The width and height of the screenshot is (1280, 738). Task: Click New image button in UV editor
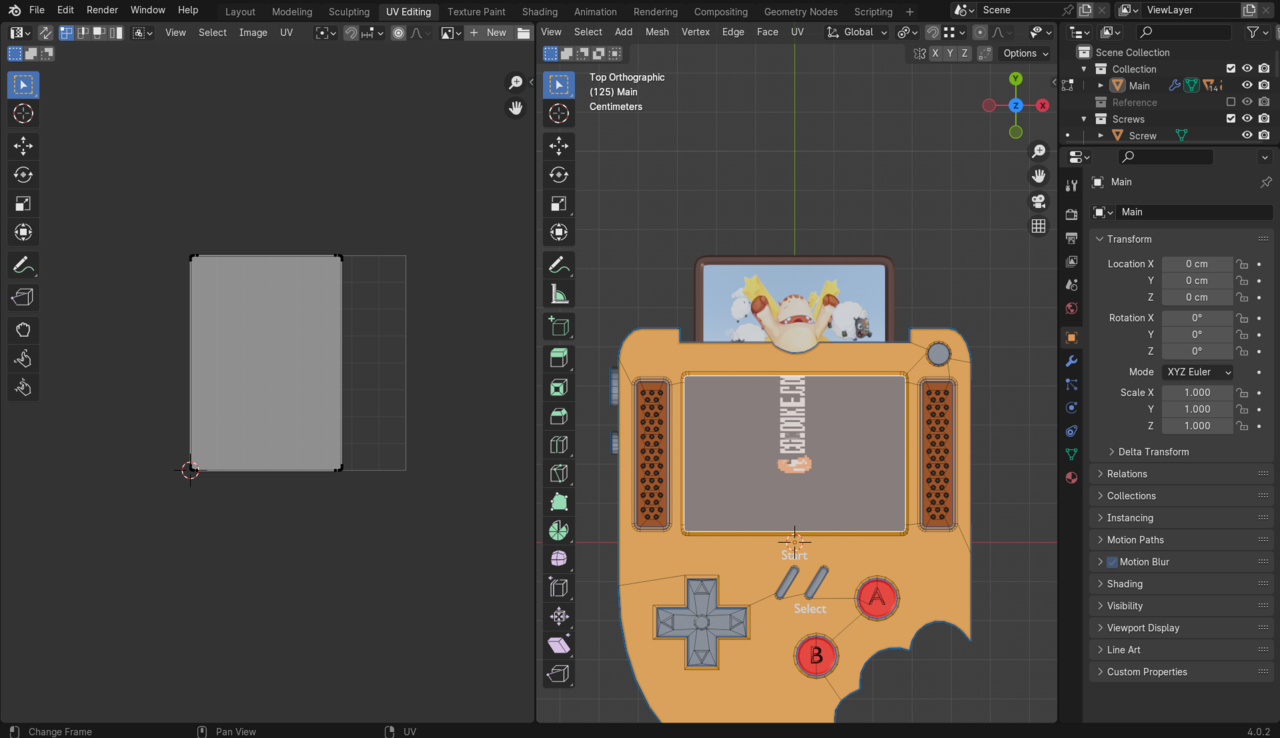pos(489,33)
